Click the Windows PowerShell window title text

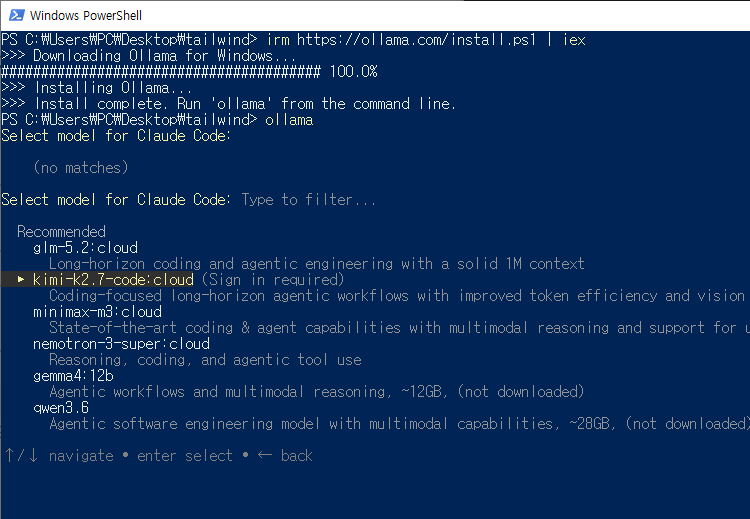(86, 16)
